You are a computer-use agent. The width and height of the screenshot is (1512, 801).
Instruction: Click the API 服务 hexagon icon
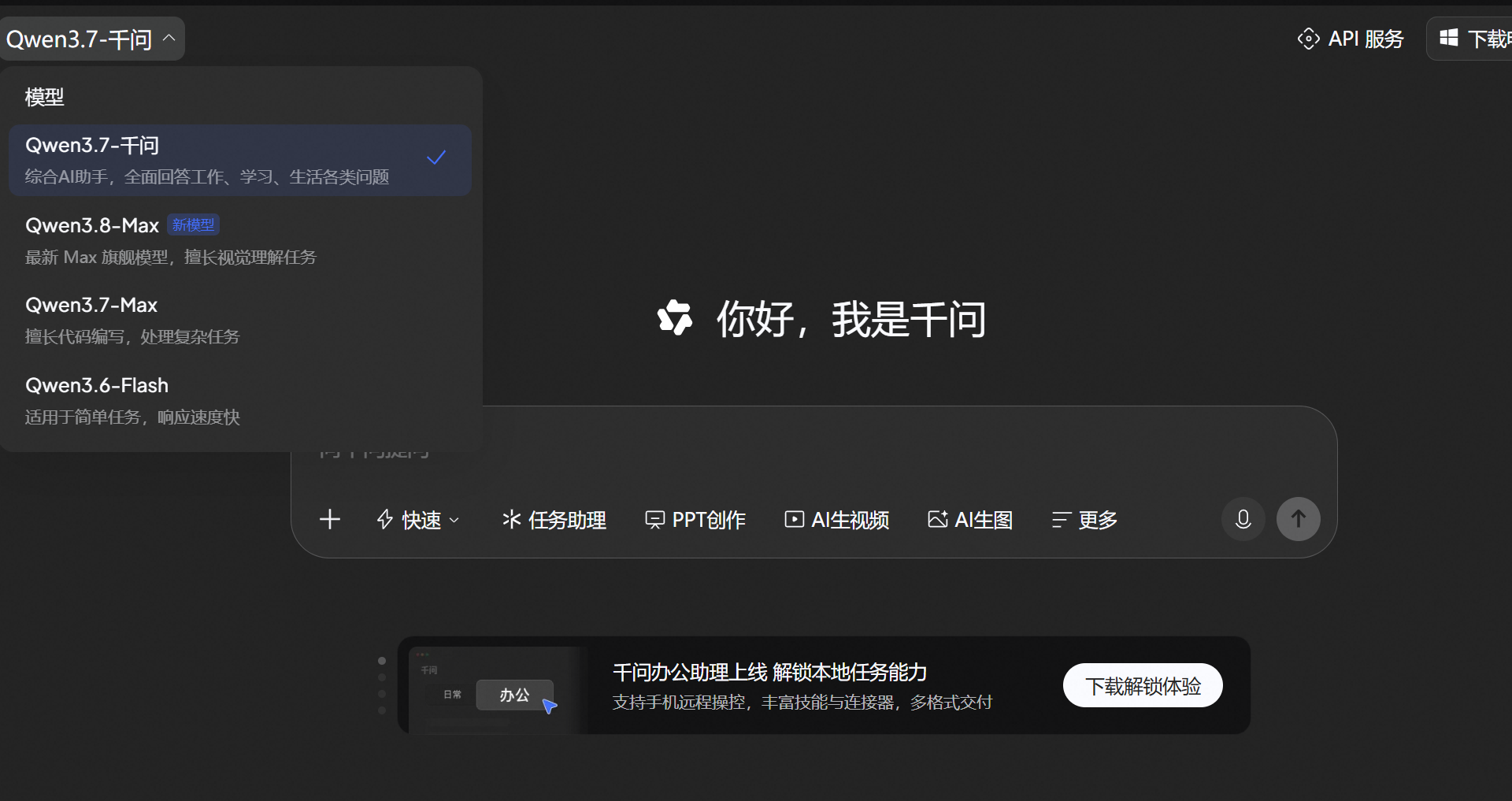tap(1308, 39)
